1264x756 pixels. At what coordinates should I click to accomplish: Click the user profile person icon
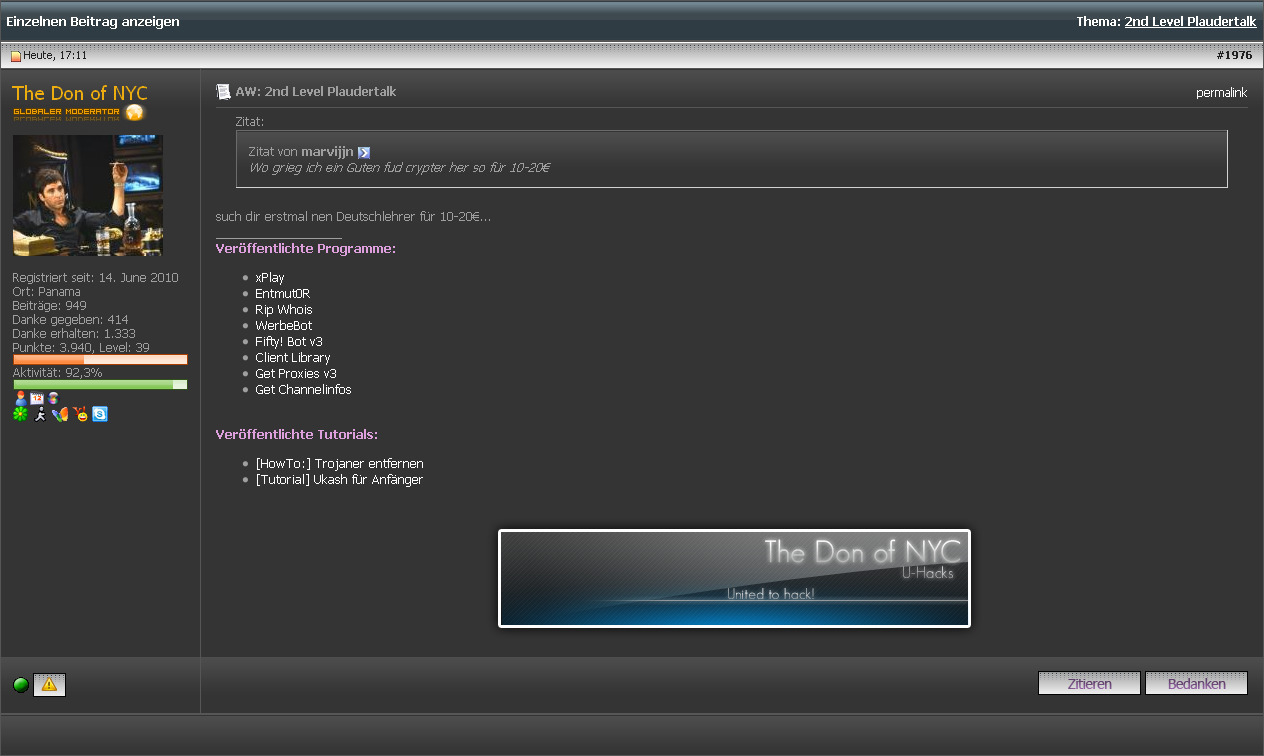[x=20, y=398]
